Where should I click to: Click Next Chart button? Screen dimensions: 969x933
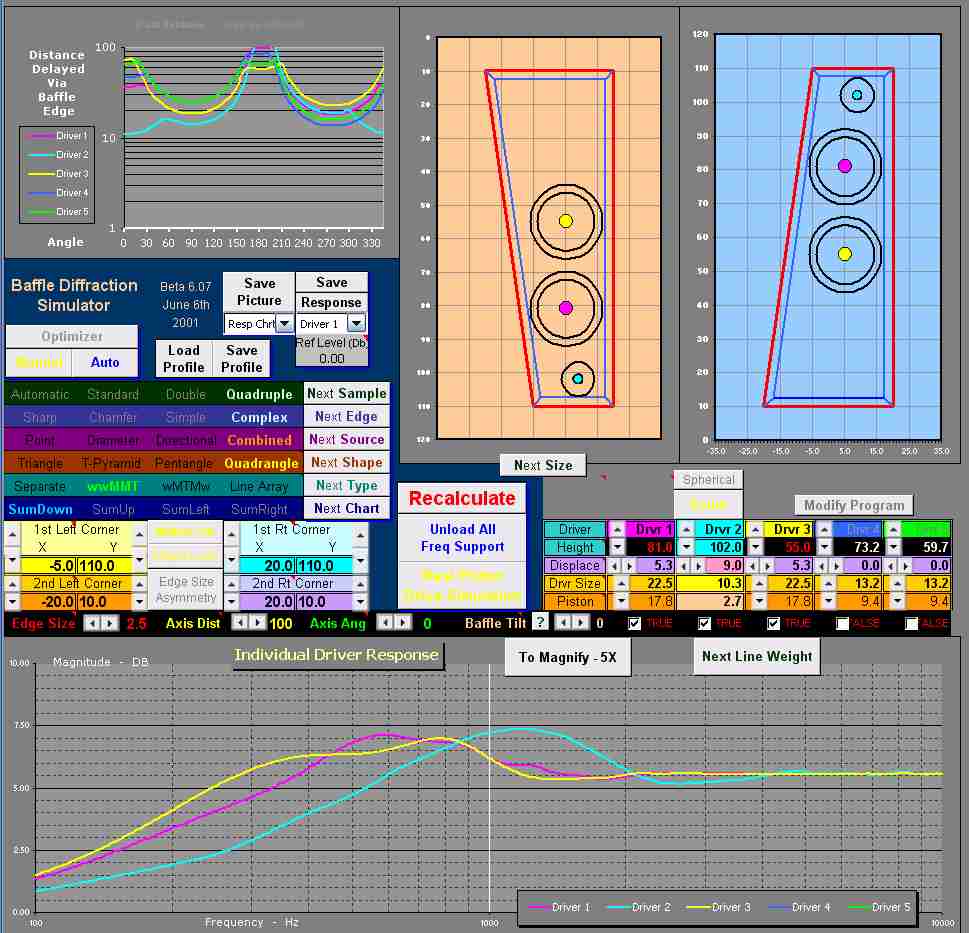coord(347,508)
